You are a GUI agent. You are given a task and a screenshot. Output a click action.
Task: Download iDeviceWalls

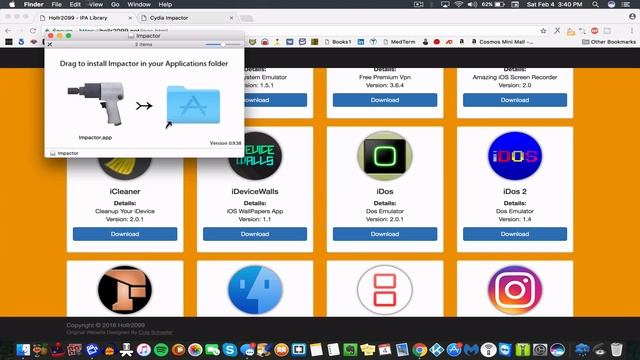point(255,234)
